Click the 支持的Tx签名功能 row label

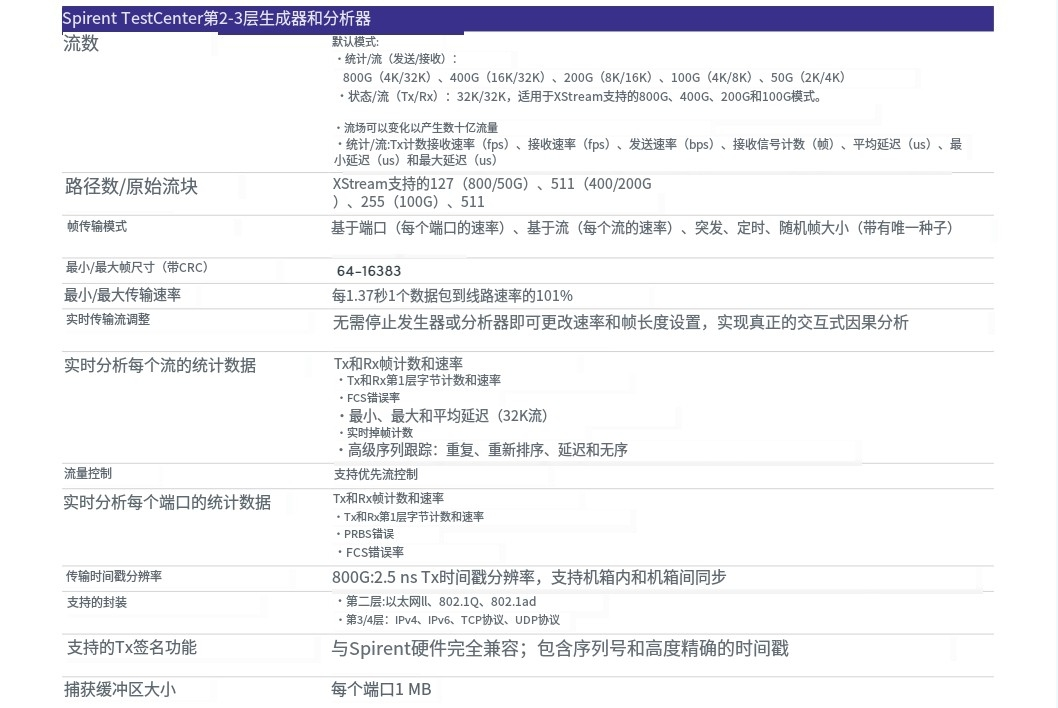coord(131,648)
